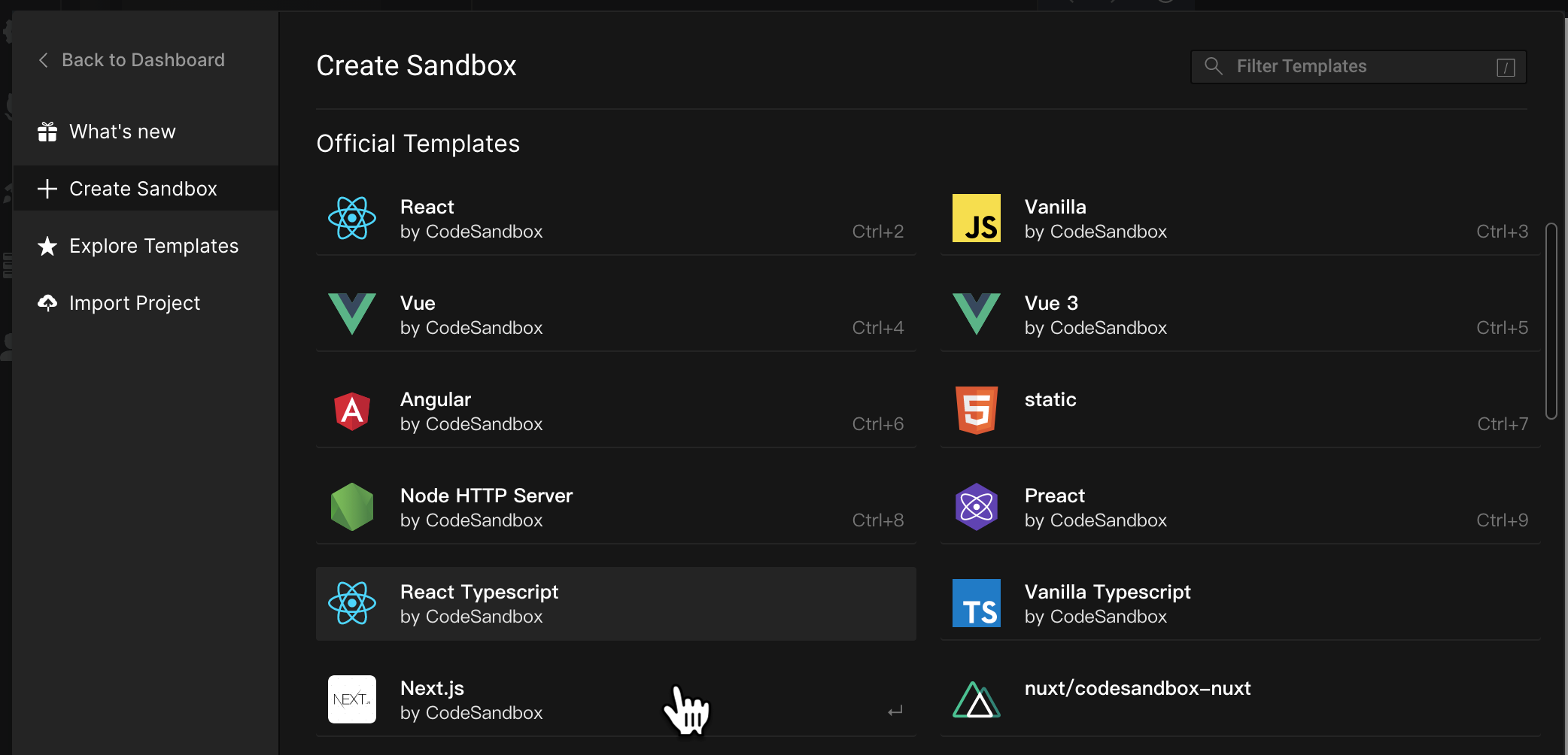Click the Node HTTP Server hexagon icon
The width and height of the screenshot is (1568, 755).
click(x=352, y=507)
